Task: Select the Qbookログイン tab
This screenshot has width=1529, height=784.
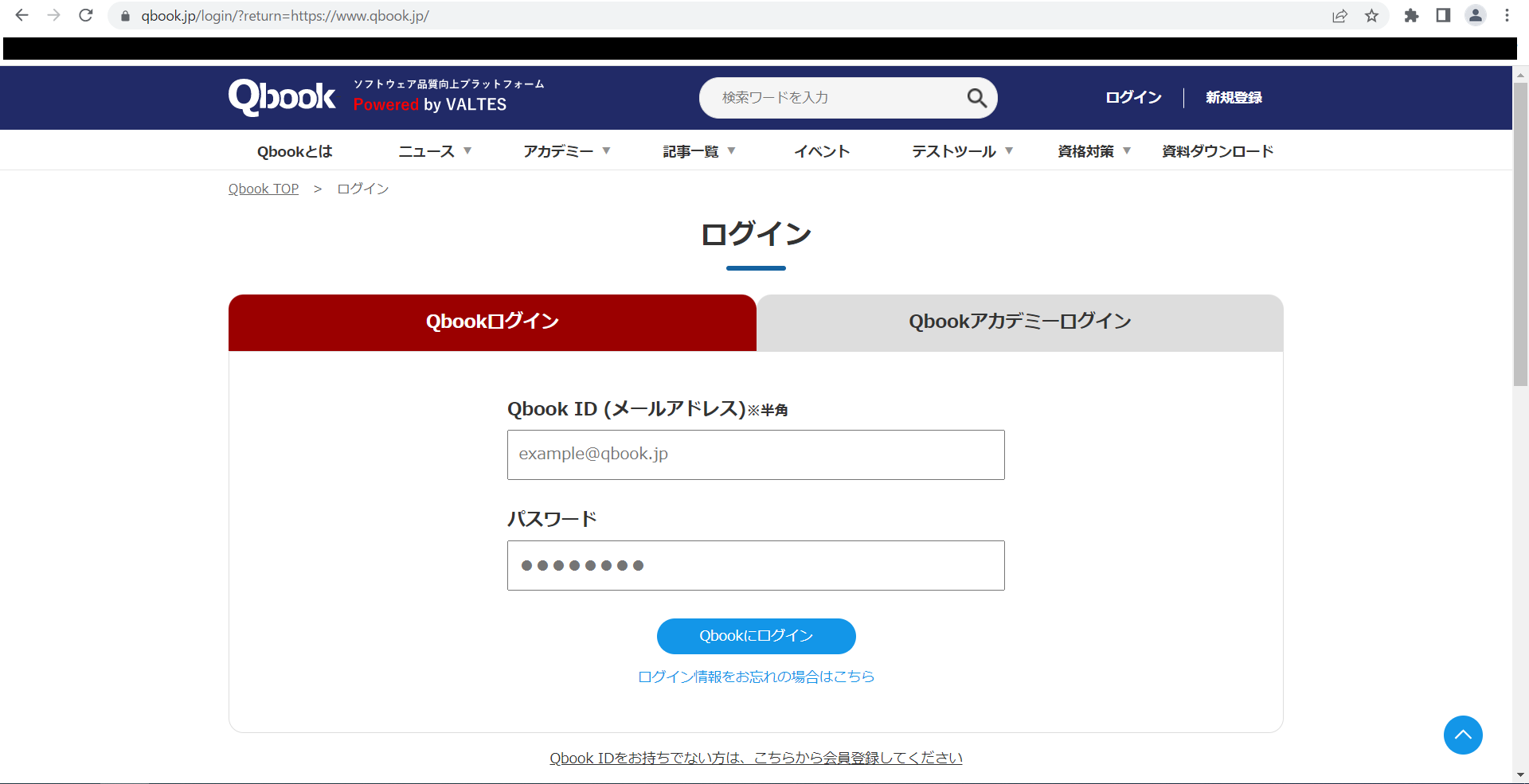Action: coord(492,322)
